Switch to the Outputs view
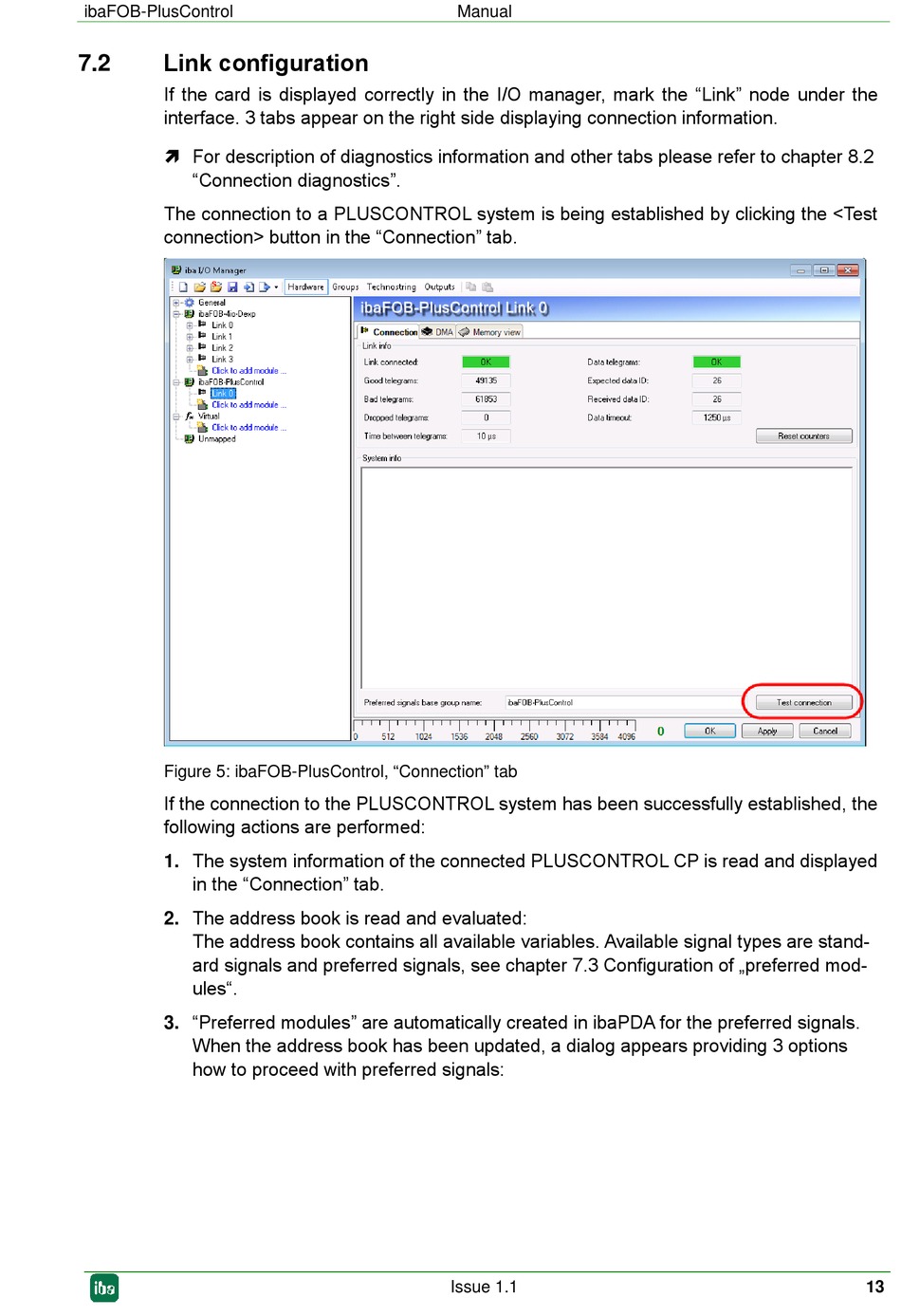The image size is (901, 1316). (439, 287)
